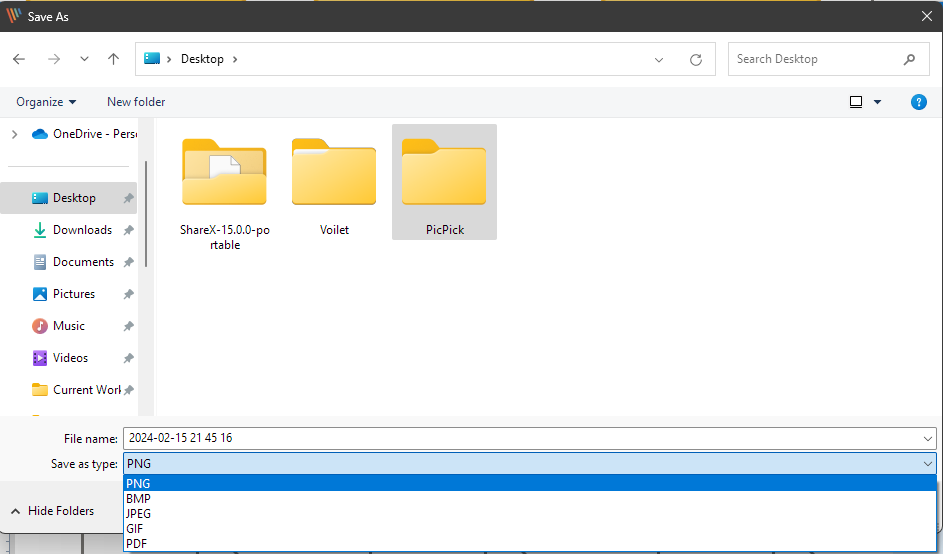Go up one folder level
The height and width of the screenshot is (554, 943).
tap(113, 59)
